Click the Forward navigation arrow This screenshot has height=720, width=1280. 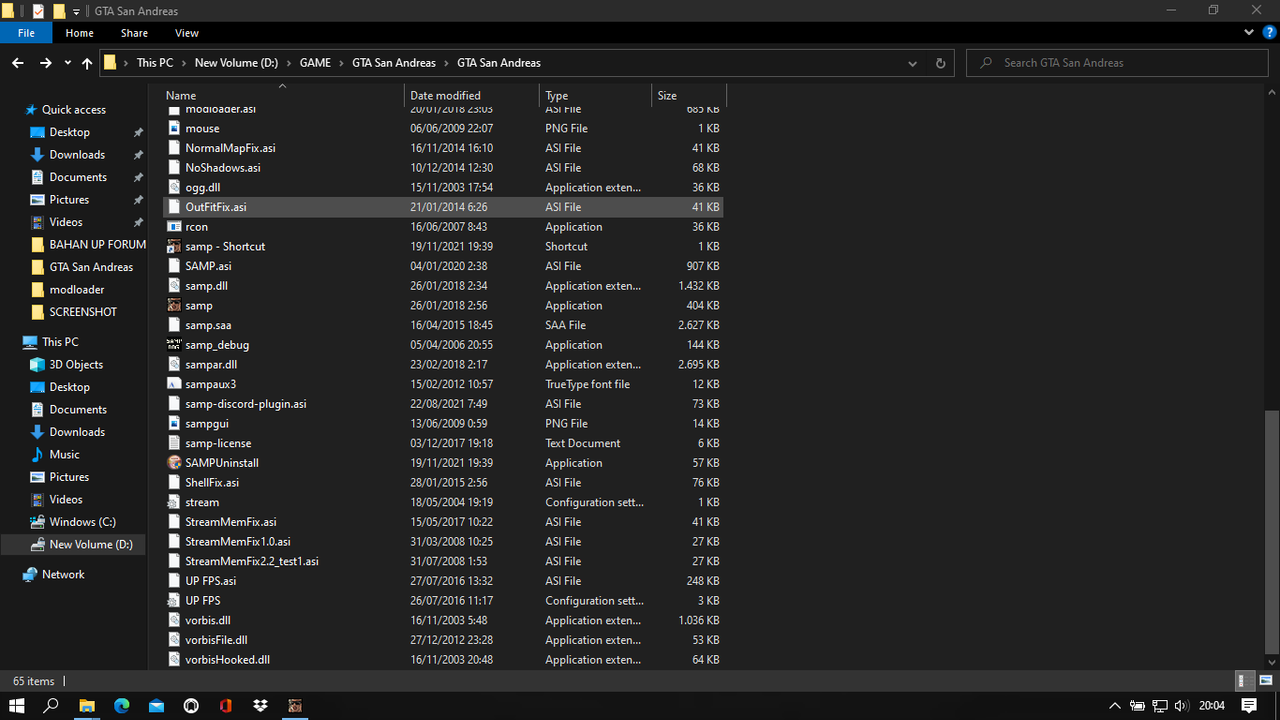pyautogui.click(x=45, y=62)
